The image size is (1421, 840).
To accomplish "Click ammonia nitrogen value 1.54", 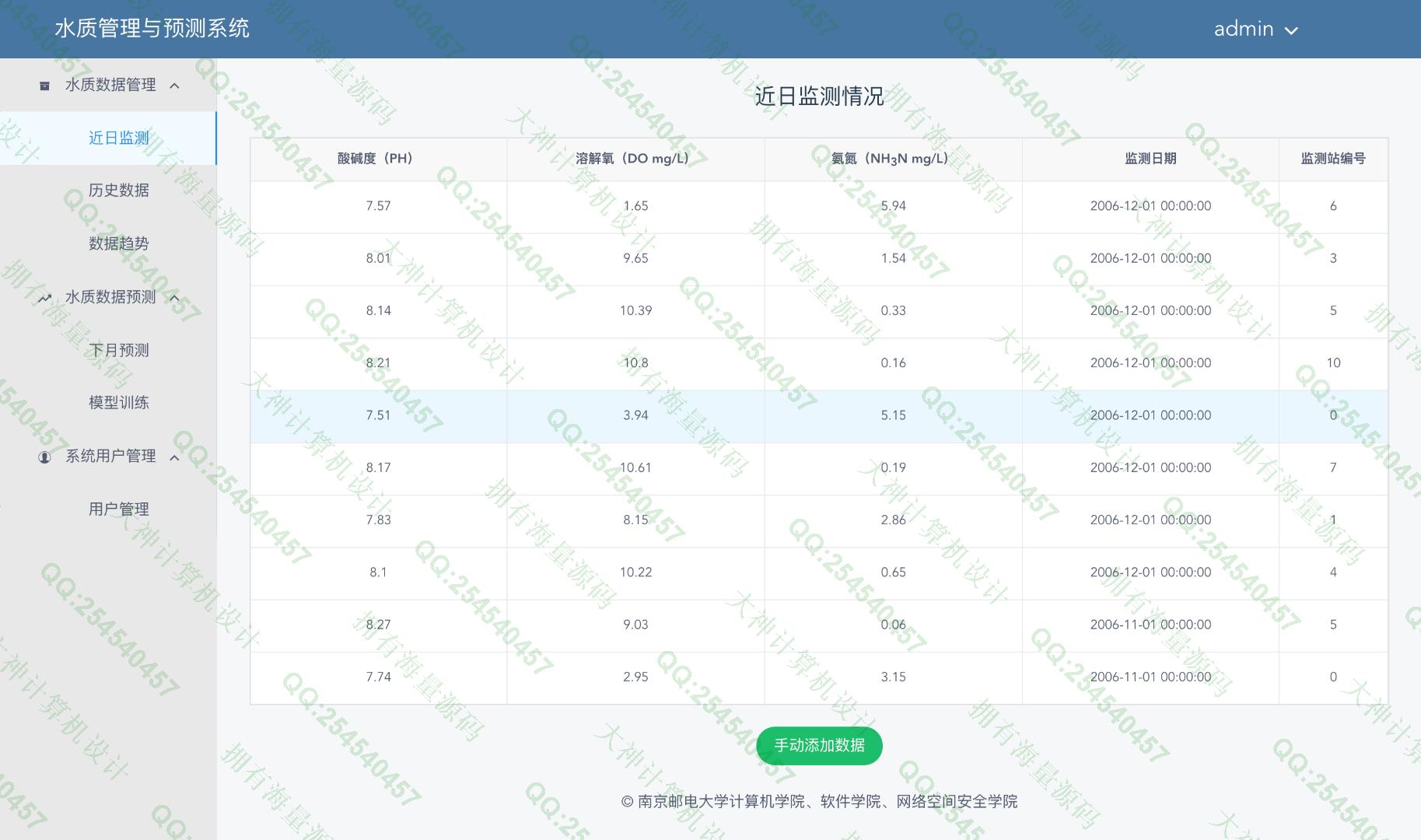I will pyautogui.click(x=893, y=258).
